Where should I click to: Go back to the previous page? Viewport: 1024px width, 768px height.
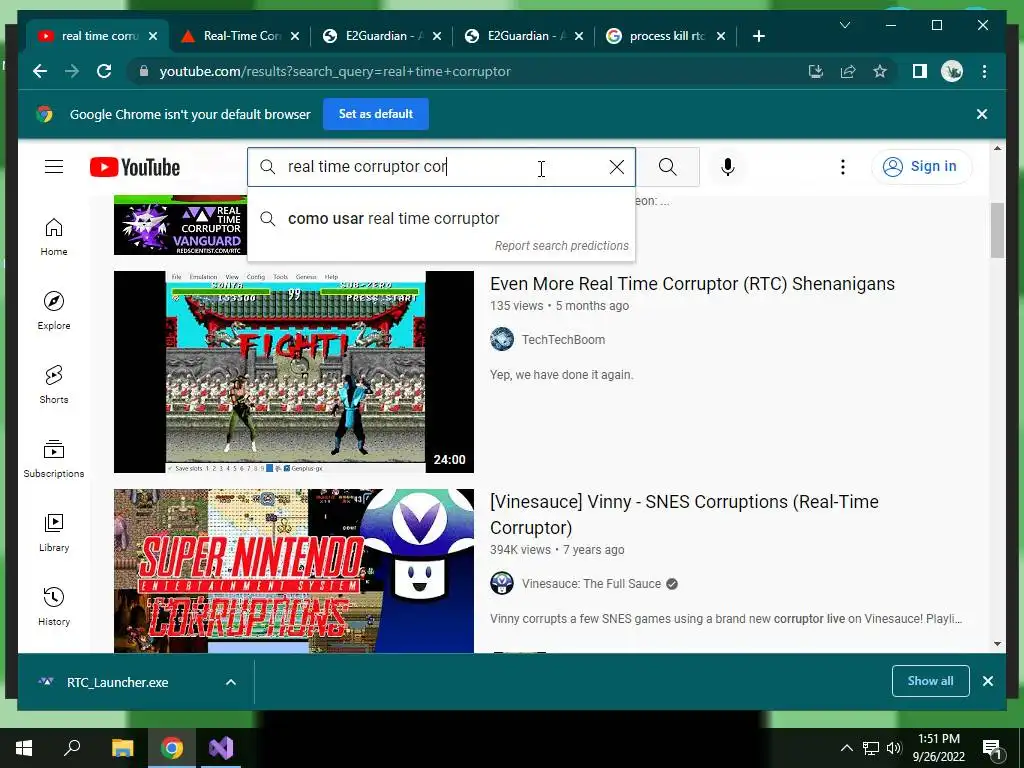click(x=40, y=71)
